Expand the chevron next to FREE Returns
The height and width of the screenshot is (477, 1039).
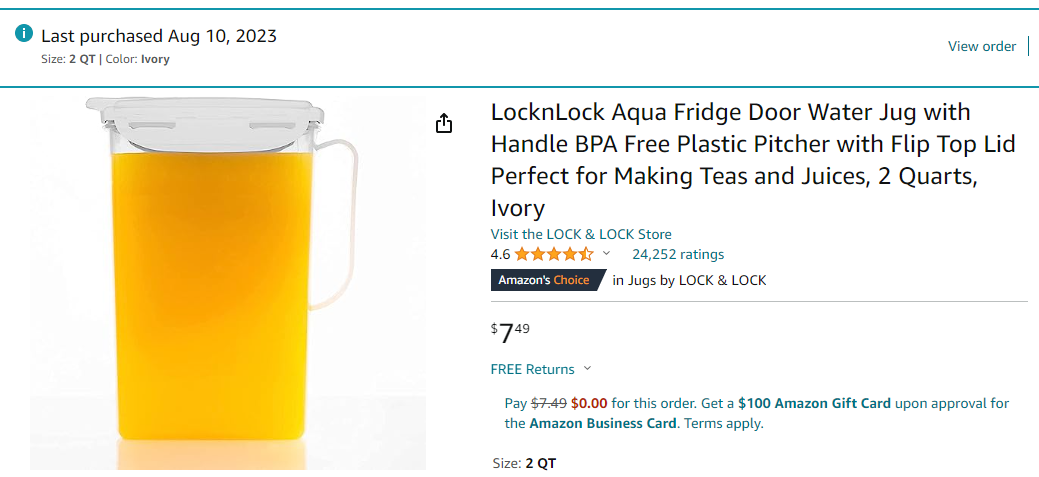[x=587, y=369]
